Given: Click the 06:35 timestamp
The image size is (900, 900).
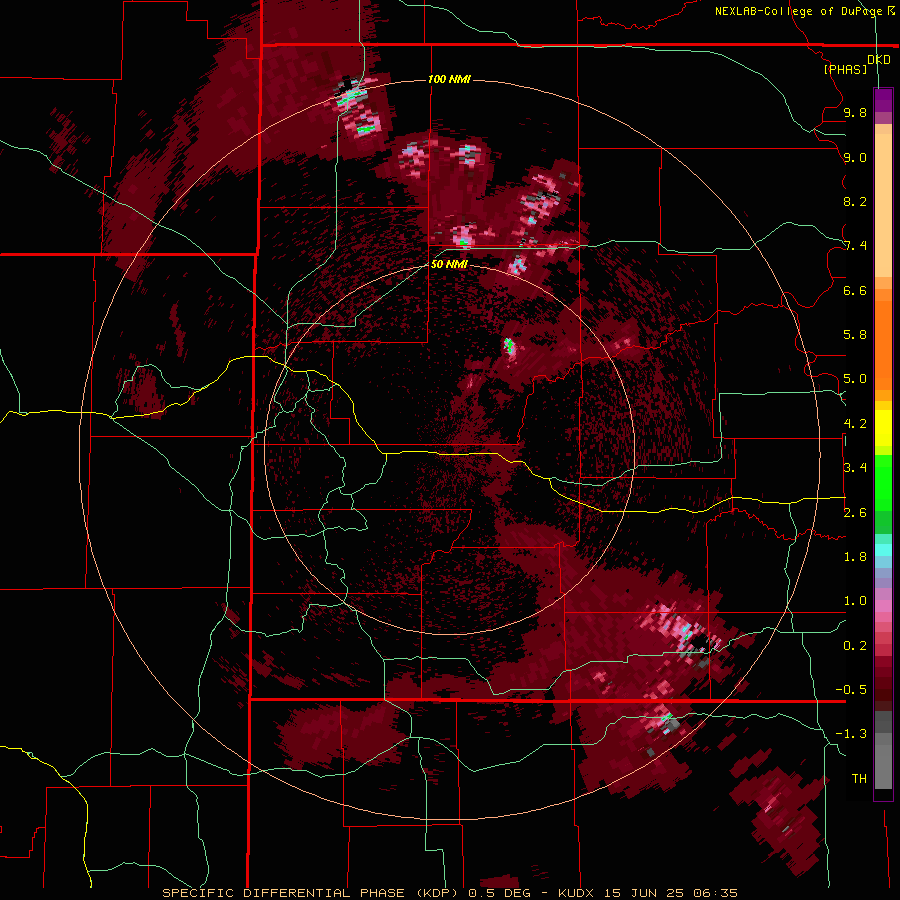Looking at the screenshot, I should (715, 893).
